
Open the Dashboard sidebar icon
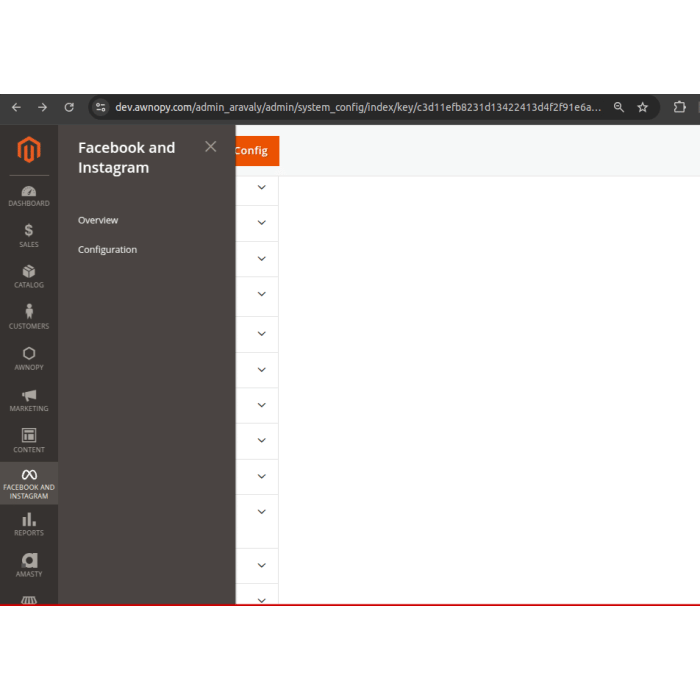(x=29, y=196)
